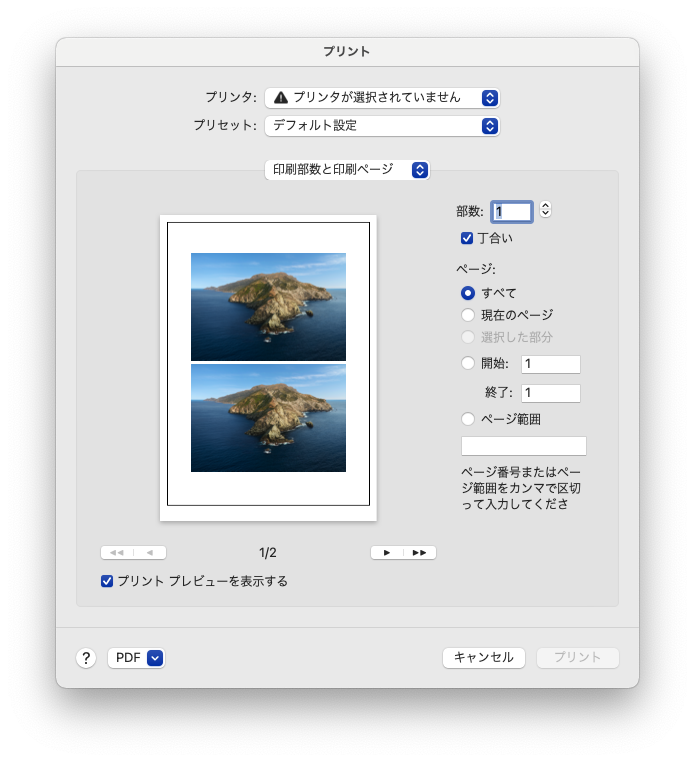This screenshot has width=695, height=762.
Task: Select the すべて pages radio button
Action: tap(468, 293)
